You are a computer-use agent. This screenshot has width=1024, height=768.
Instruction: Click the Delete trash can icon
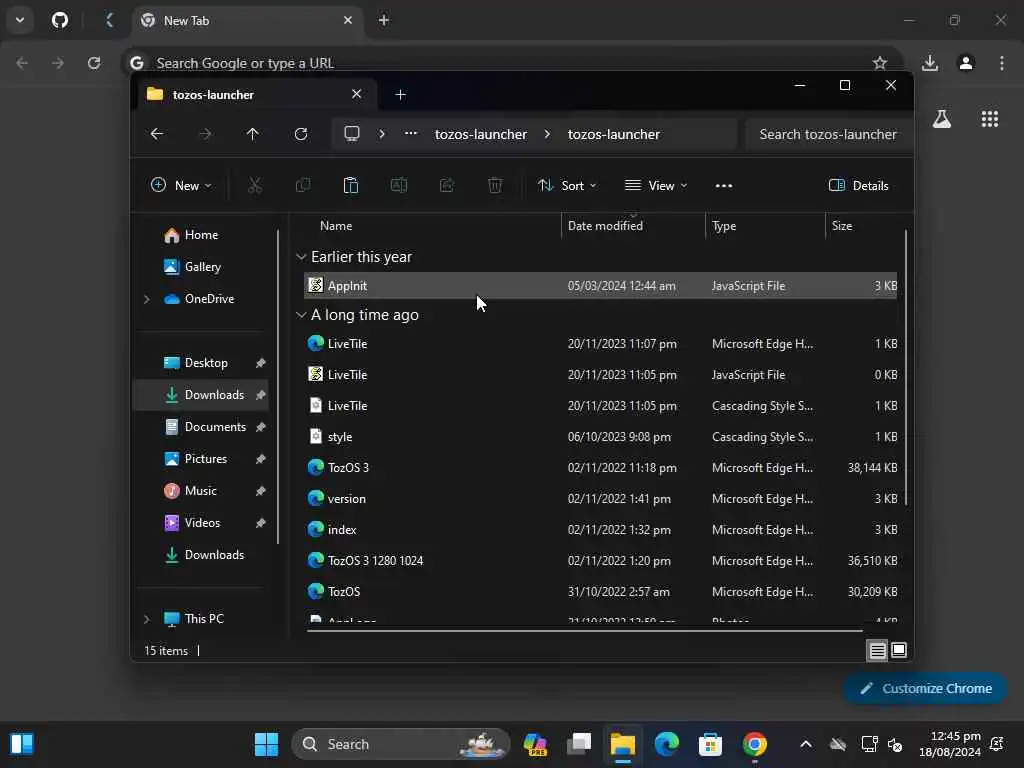[495, 185]
